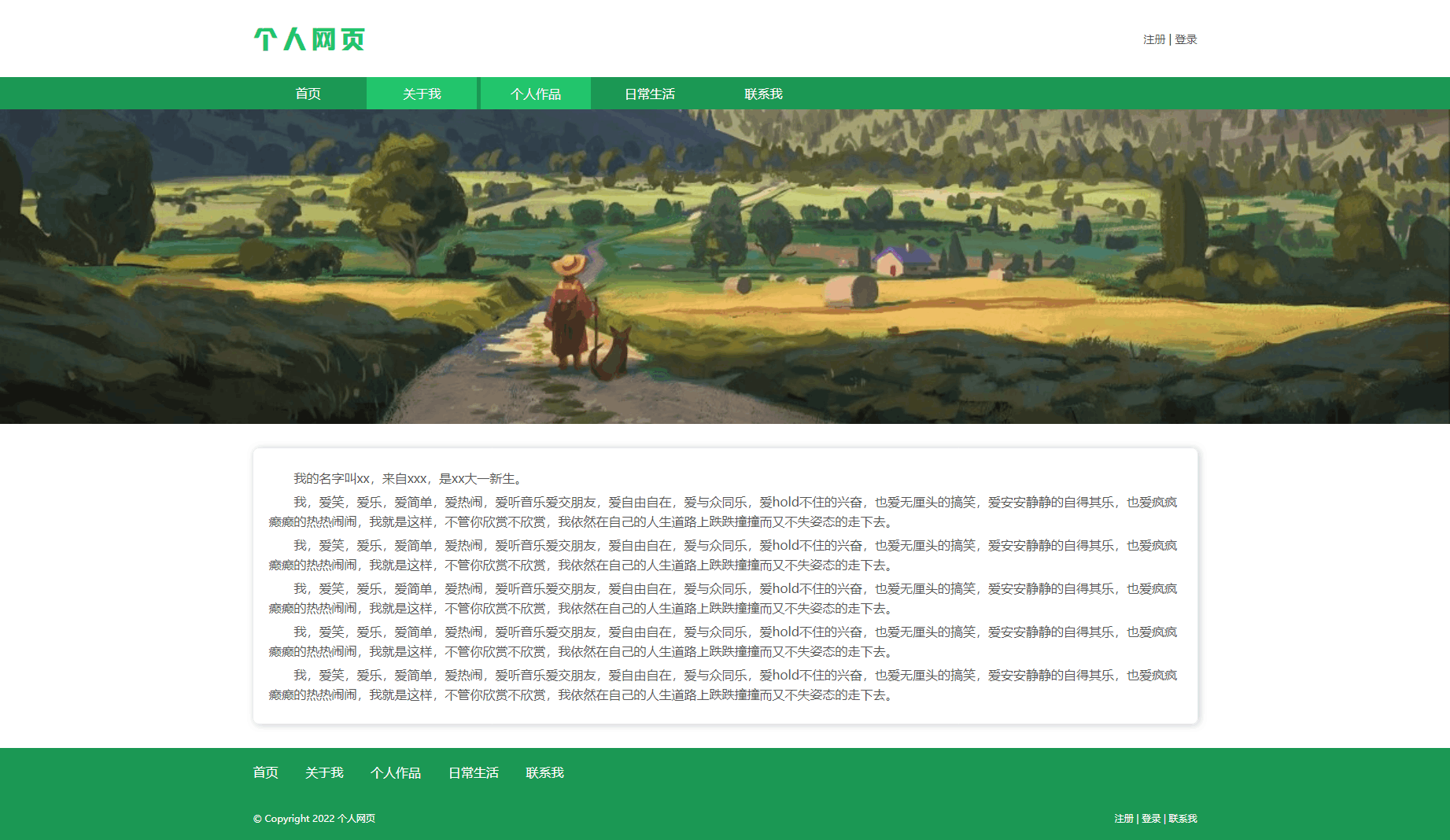Viewport: 1450px width, 840px height.
Task: Select 关于我 in the top navigation bar
Action: click(422, 94)
